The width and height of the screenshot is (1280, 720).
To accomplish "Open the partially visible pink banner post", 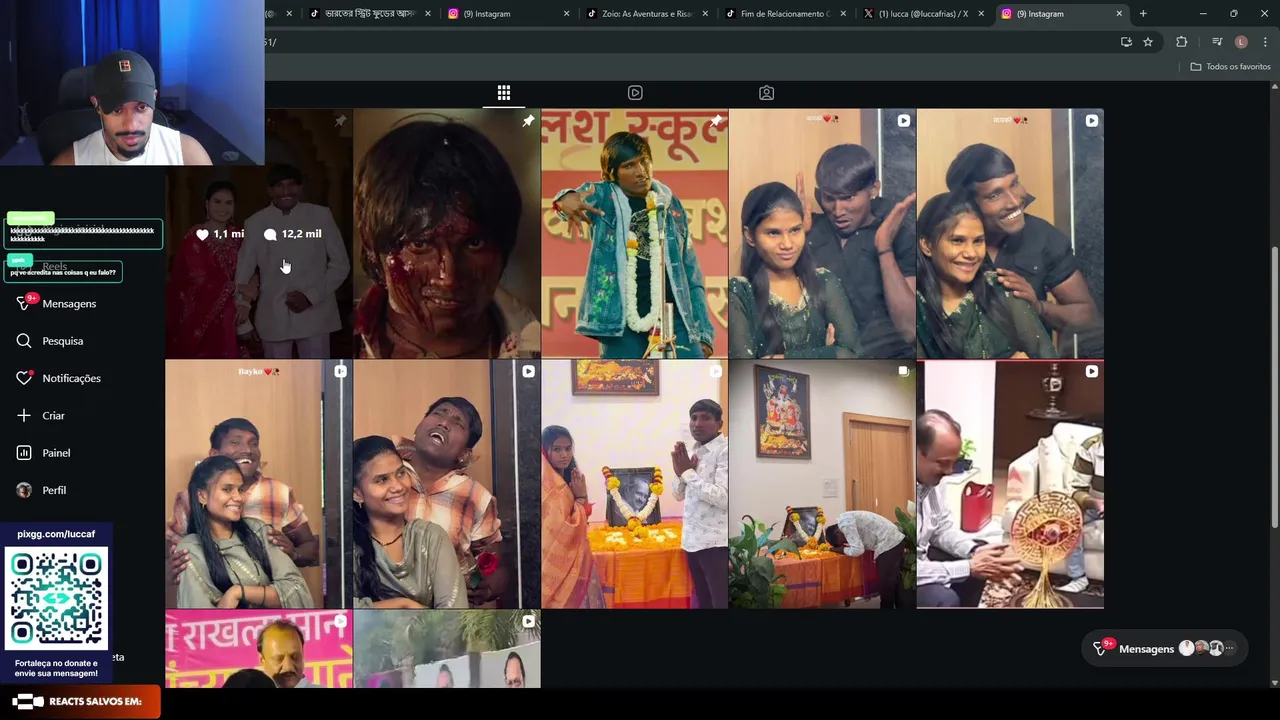I will click(x=259, y=649).
